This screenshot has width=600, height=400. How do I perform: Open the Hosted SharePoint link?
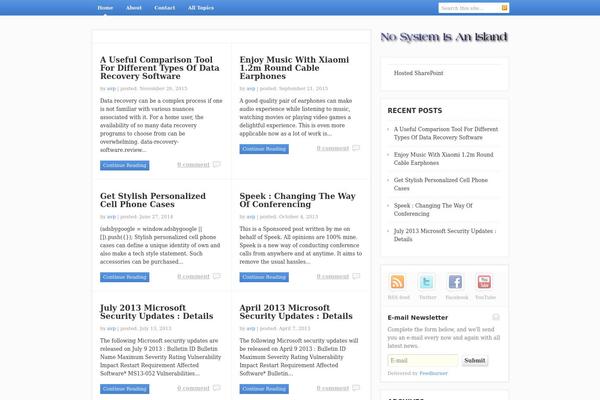(419, 73)
